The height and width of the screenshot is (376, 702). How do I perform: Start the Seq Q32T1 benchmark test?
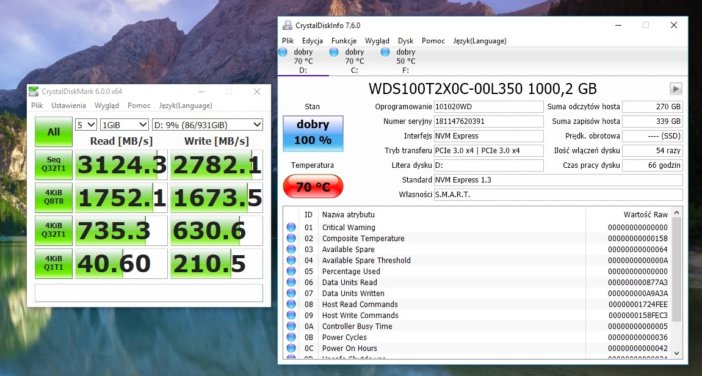54,164
